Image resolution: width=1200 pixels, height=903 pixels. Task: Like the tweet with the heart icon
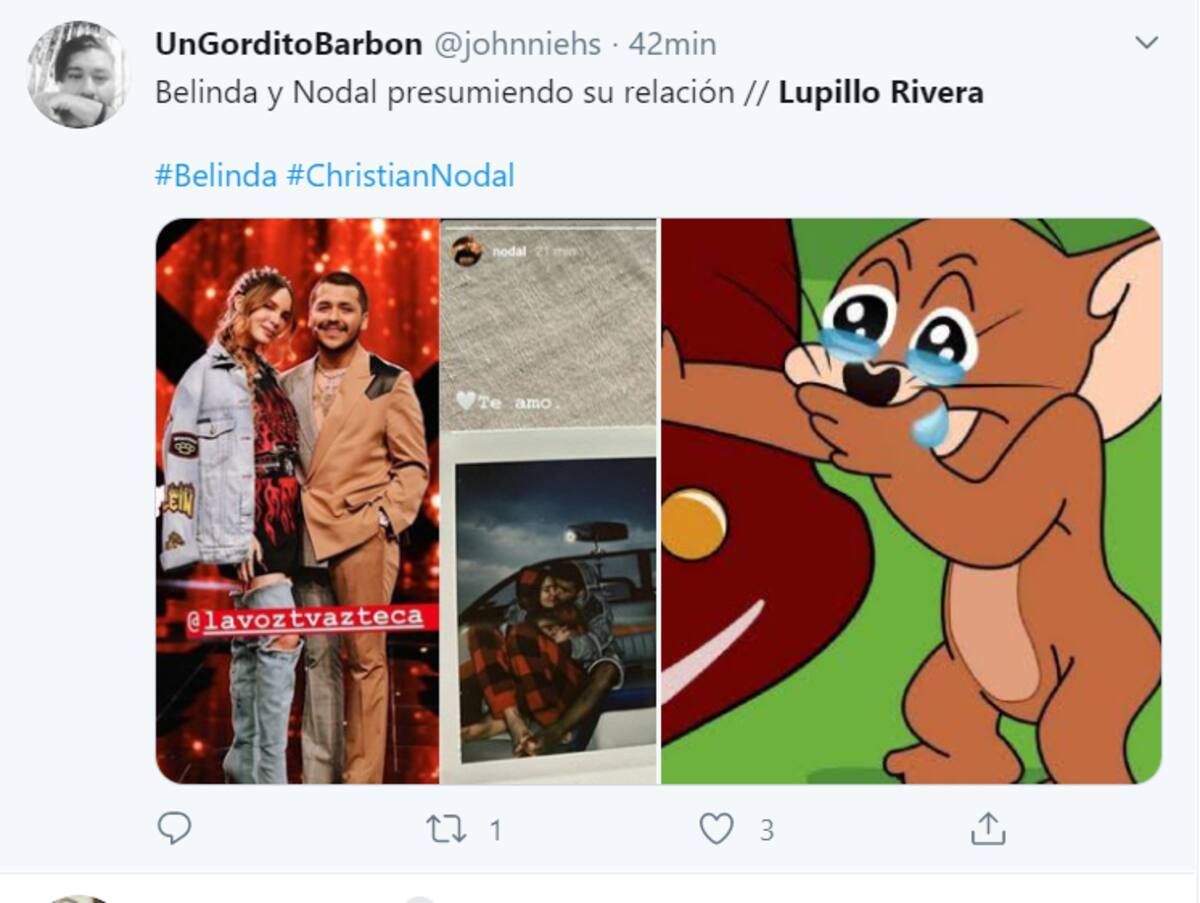[x=716, y=829]
